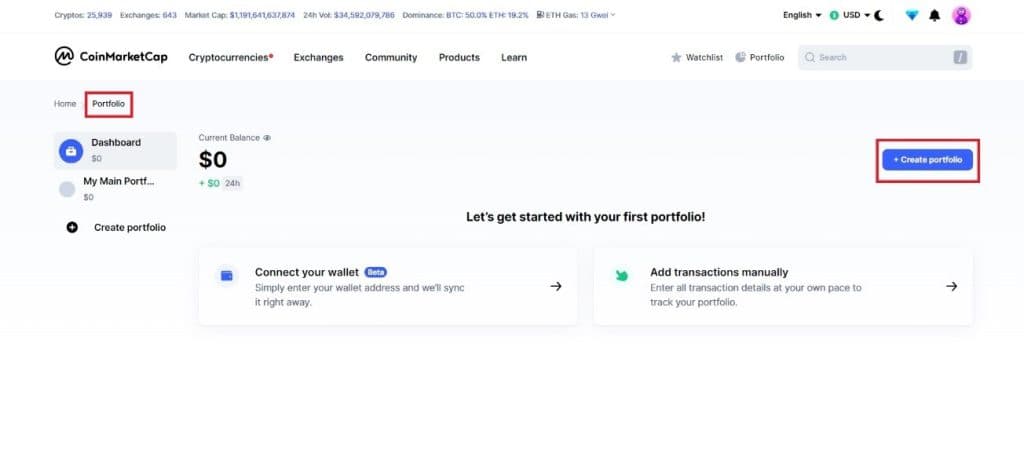Viewport: 1024px width, 461px height.
Task: Open the English language dropdown
Action: (x=802, y=15)
